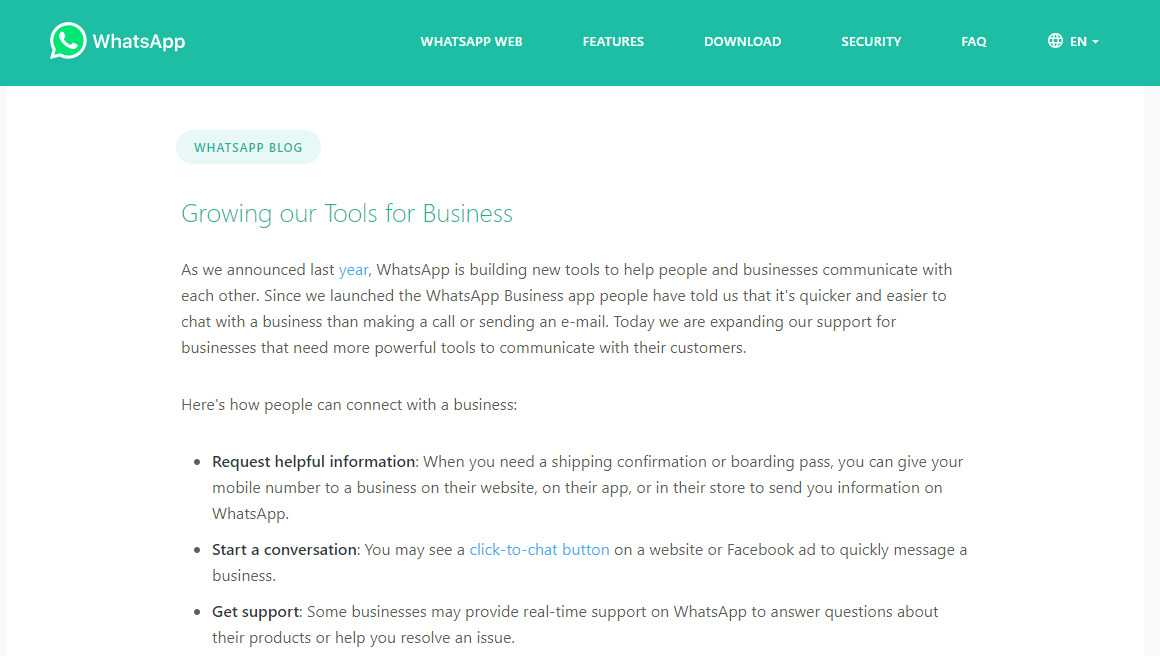Viewport: 1160px width, 656px height.
Task: Open the FAQ section
Action: [973, 42]
